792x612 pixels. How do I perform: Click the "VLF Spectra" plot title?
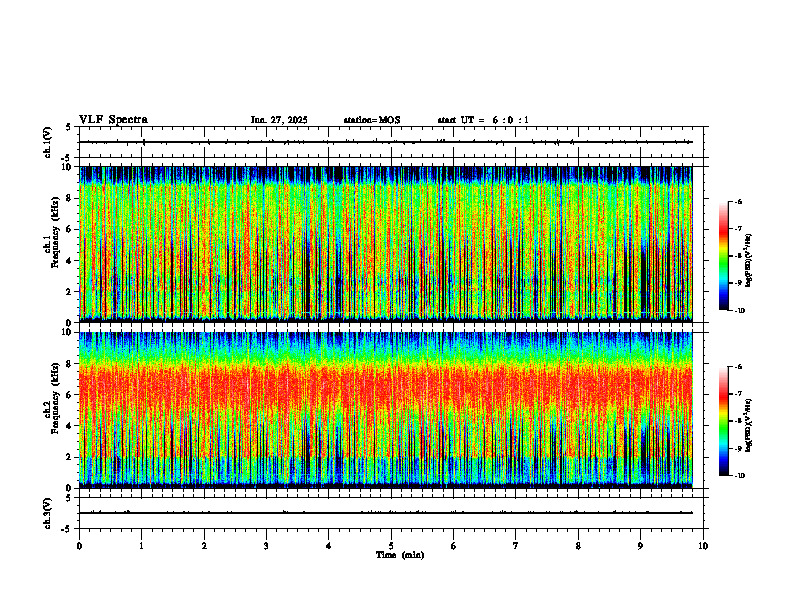(x=113, y=120)
